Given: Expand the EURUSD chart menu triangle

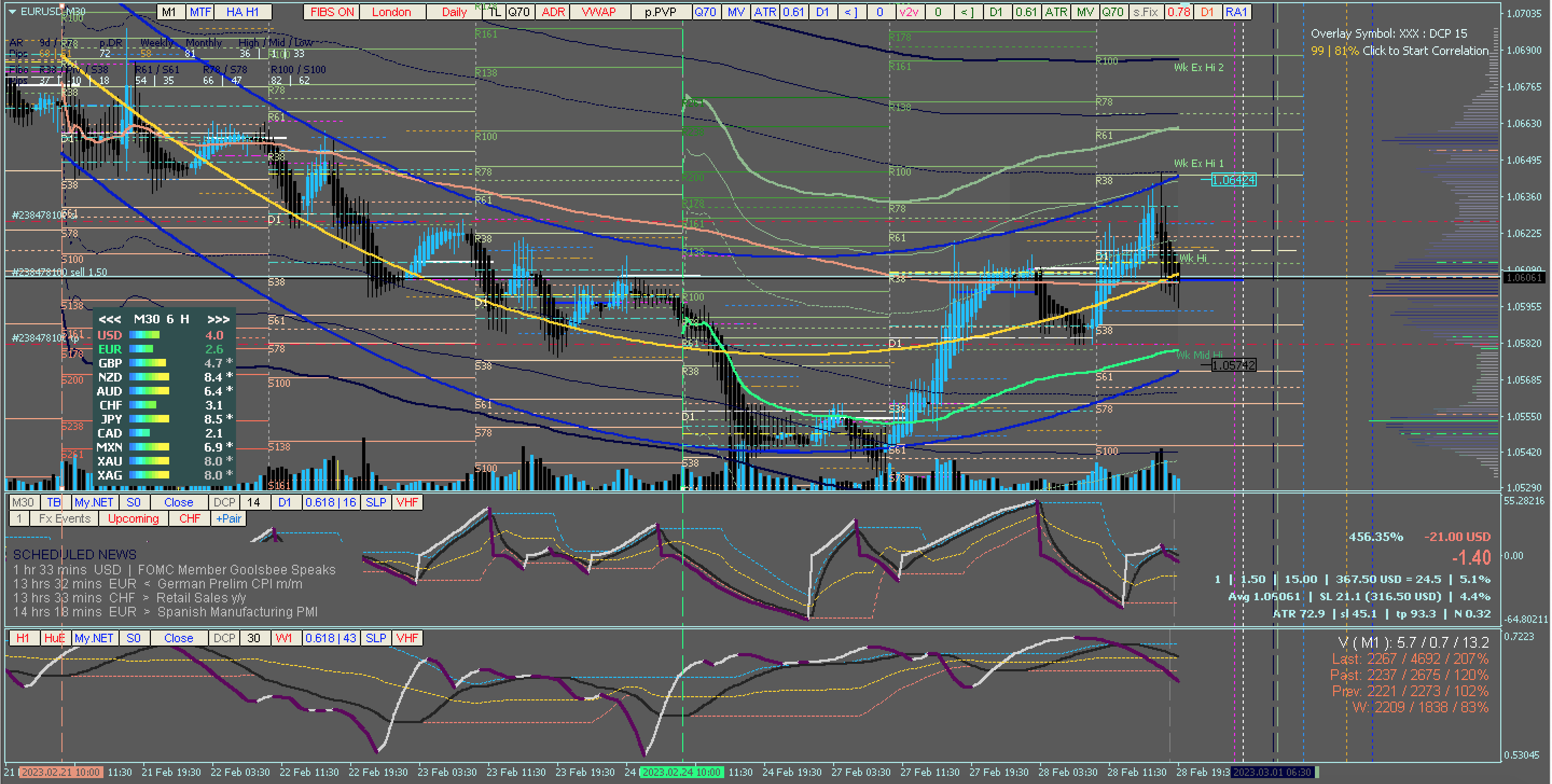Looking at the screenshot, I should coord(12,11).
